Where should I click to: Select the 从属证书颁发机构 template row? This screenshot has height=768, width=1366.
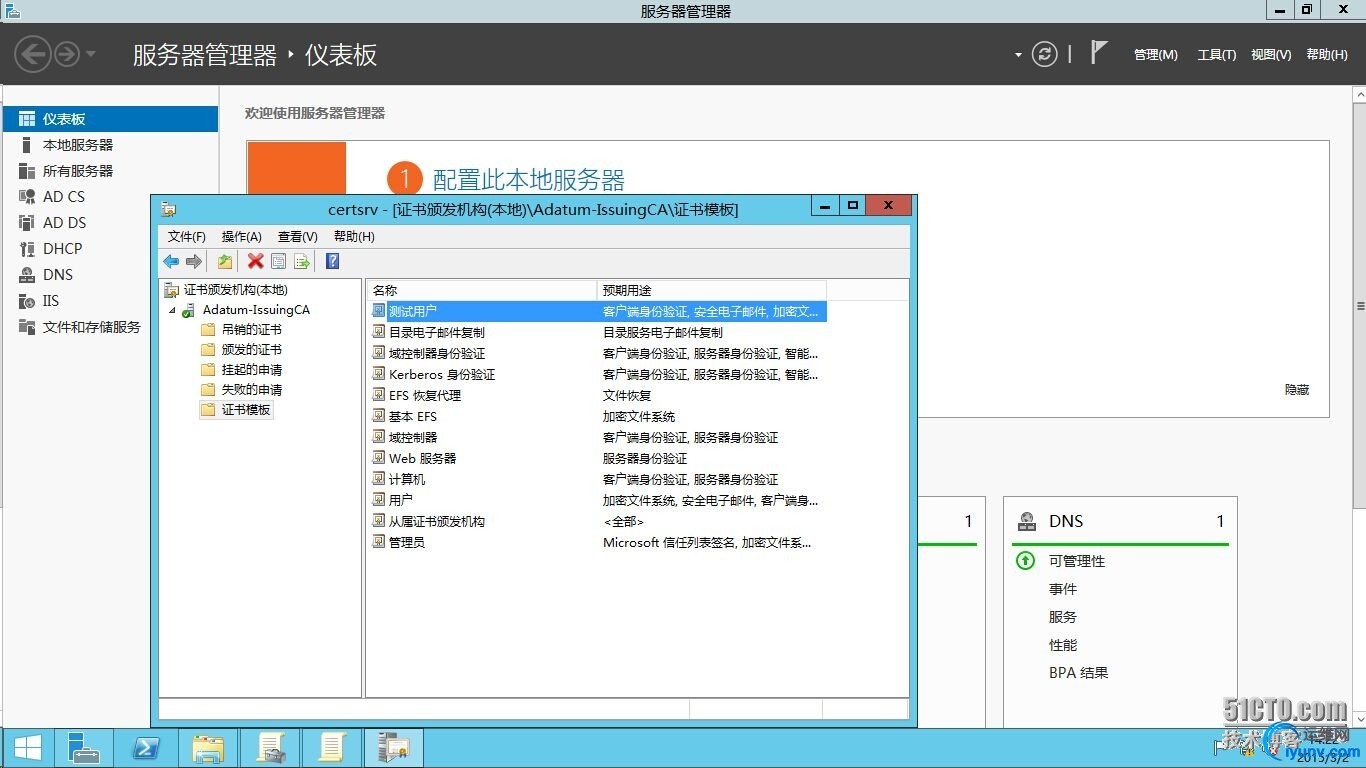(598, 522)
